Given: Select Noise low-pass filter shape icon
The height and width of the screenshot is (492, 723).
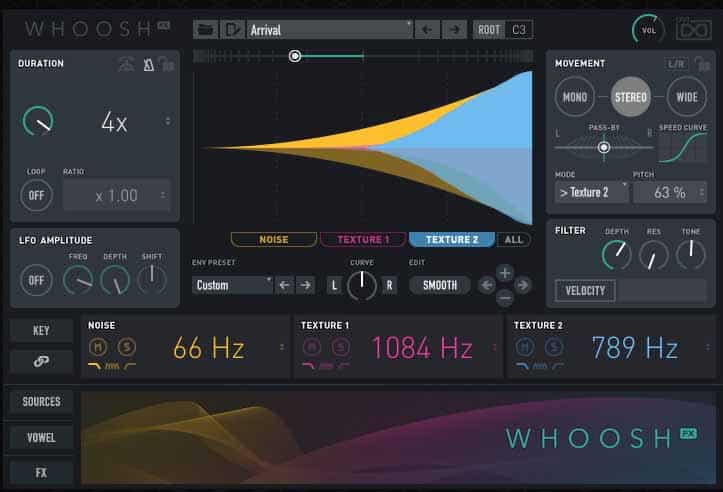Looking at the screenshot, I should click(x=95, y=367).
